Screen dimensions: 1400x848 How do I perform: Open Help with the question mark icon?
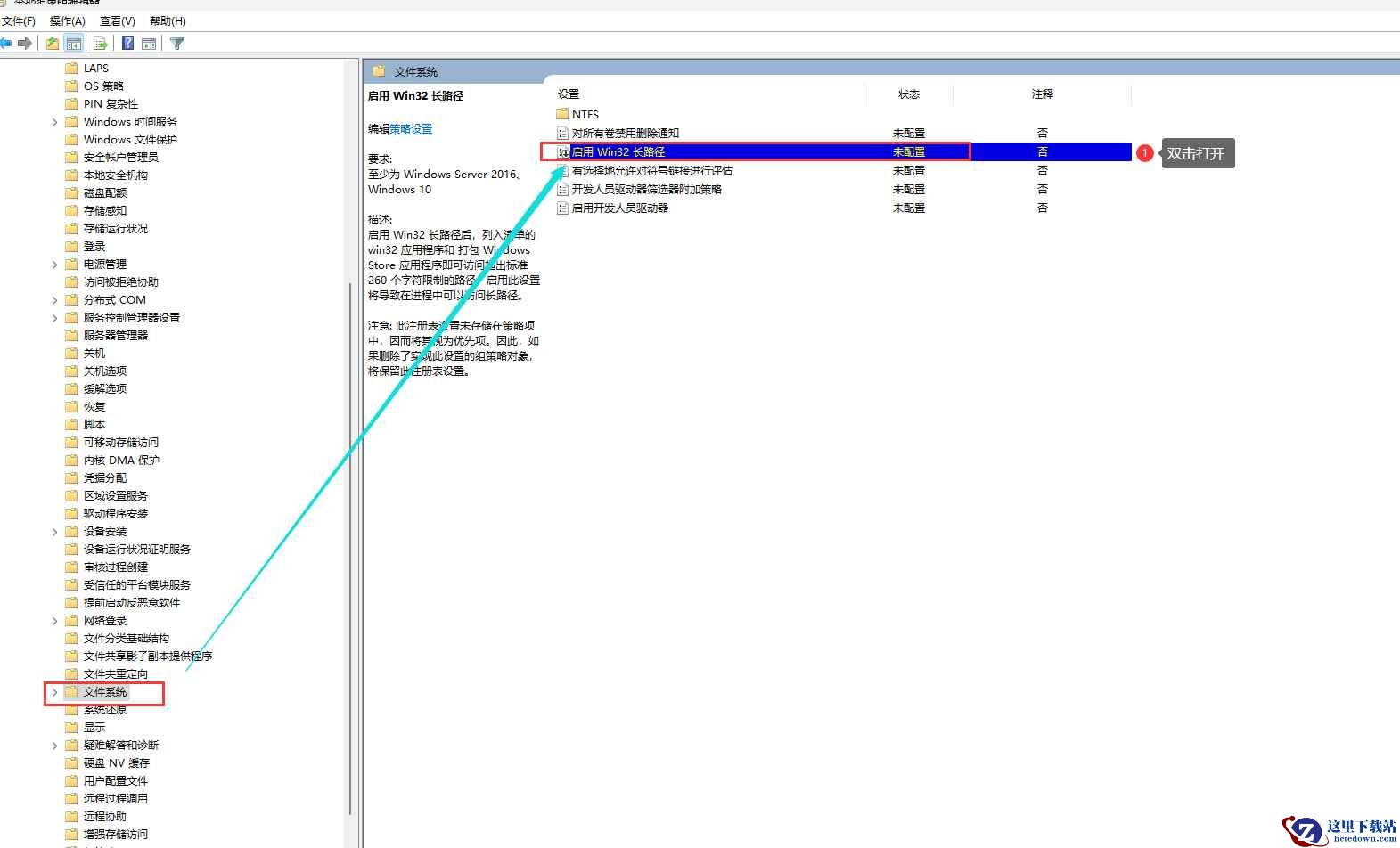(128, 43)
